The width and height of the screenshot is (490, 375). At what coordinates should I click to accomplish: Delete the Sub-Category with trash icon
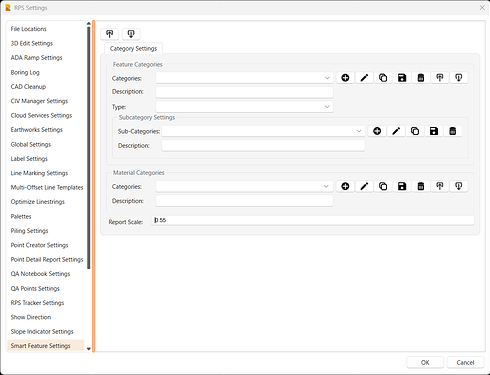[453, 131]
